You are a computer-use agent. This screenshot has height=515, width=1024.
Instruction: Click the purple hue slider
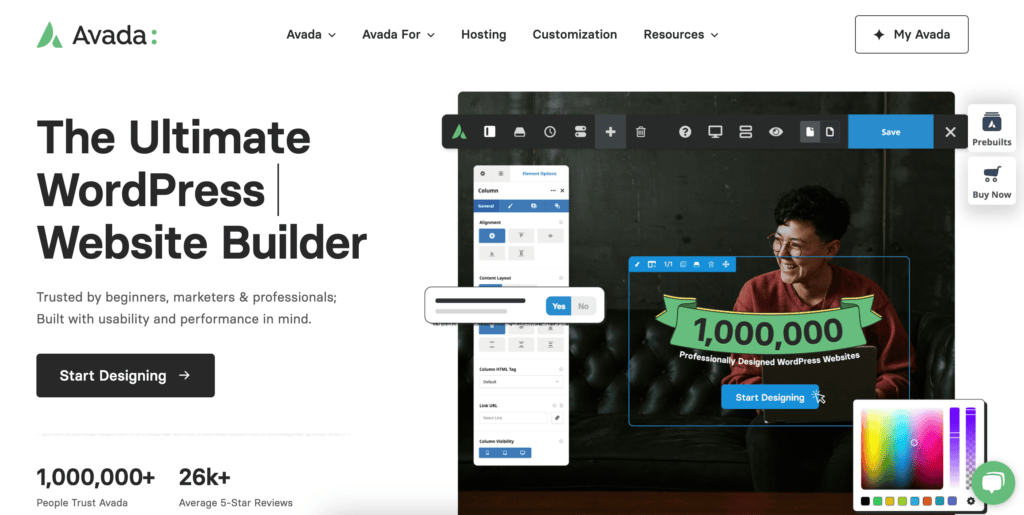pyautogui.click(x=955, y=448)
